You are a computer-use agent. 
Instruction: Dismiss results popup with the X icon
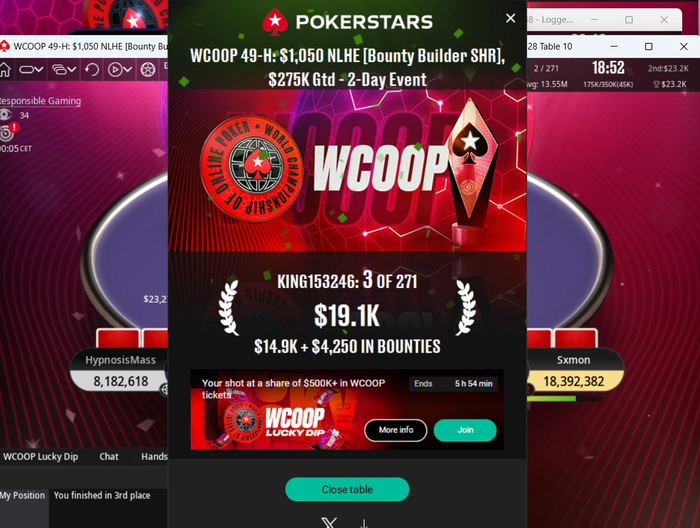coord(510,18)
